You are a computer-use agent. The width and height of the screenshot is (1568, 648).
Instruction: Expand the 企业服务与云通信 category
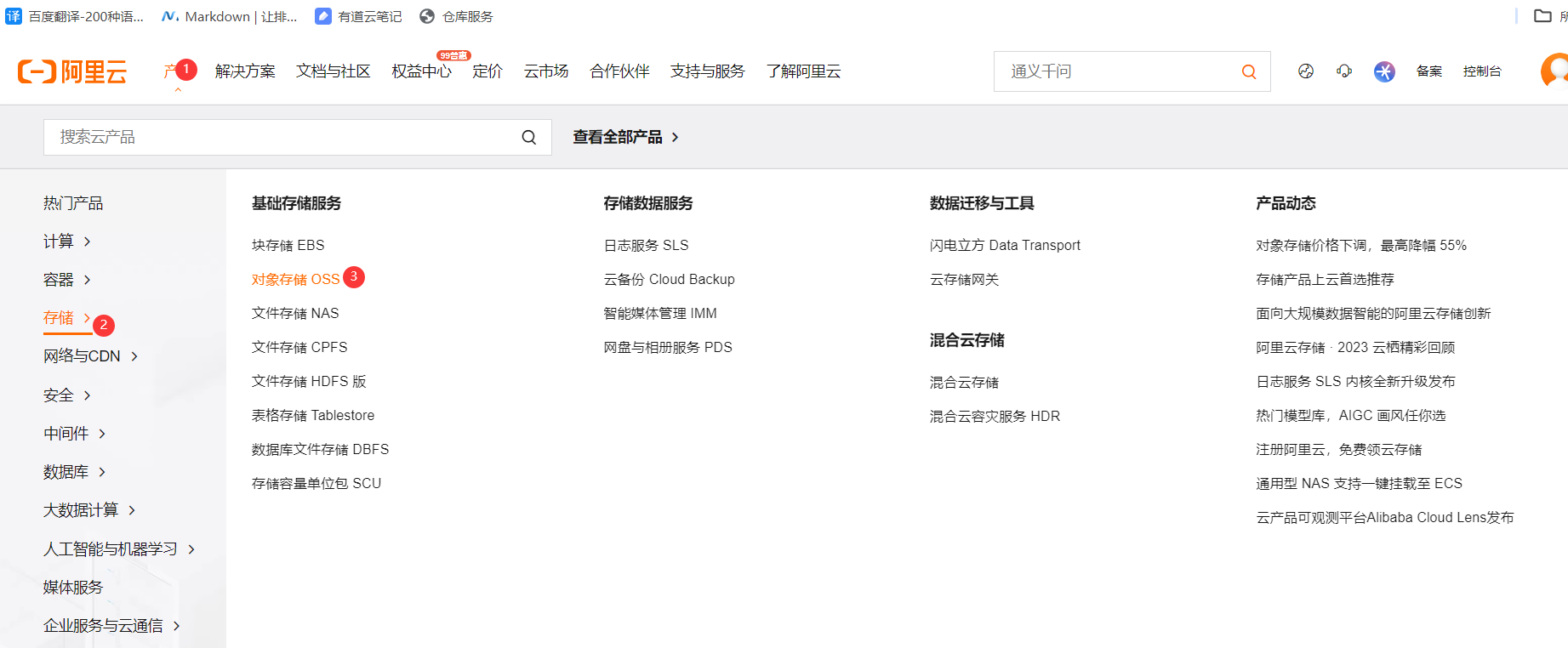[112, 626]
